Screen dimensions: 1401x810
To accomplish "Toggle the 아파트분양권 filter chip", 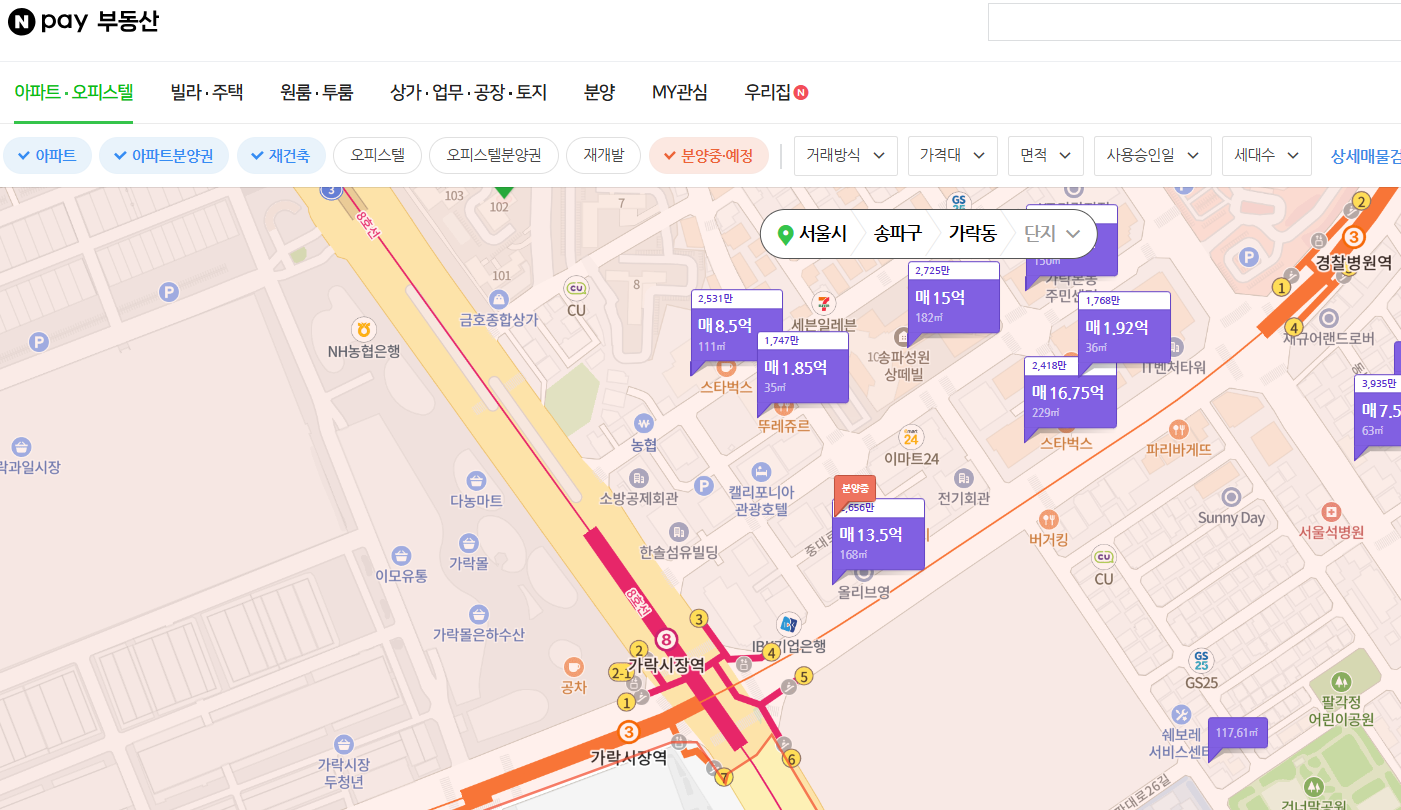I will click(x=164, y=156).
